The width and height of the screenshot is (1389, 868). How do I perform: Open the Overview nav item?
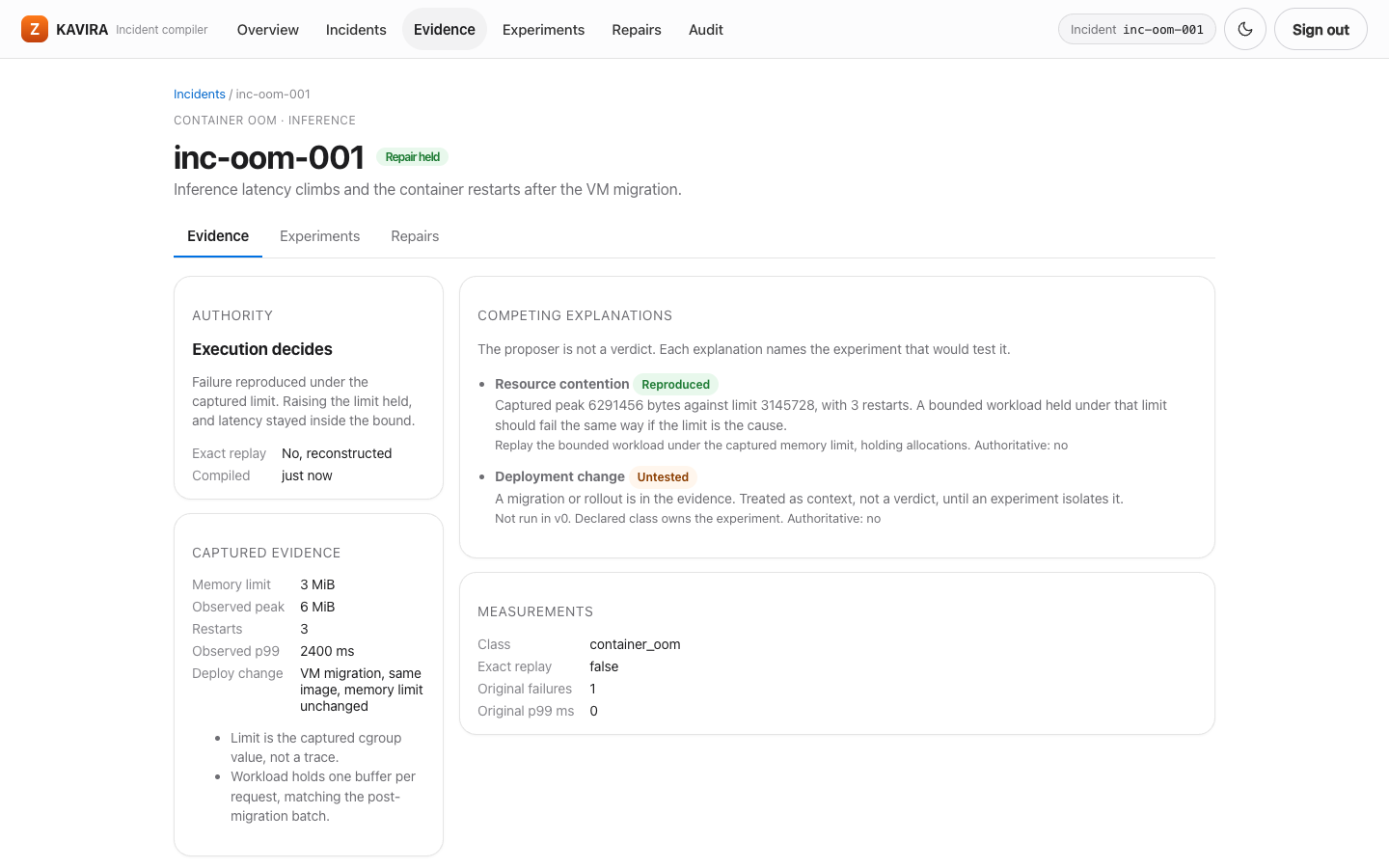tap(268, 29)
